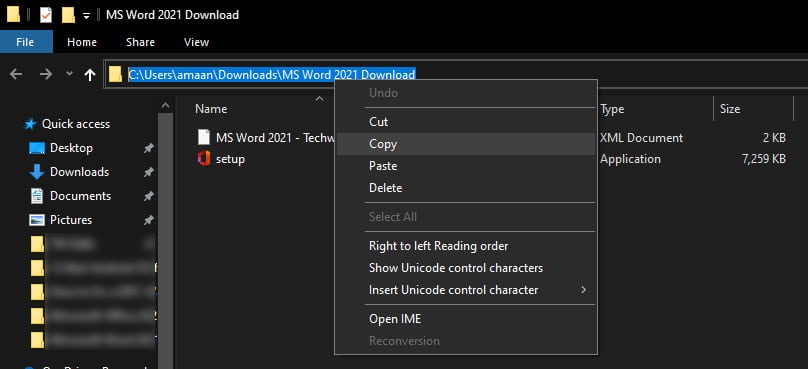Go up one folder level with Up arrow

coord(90,75)
